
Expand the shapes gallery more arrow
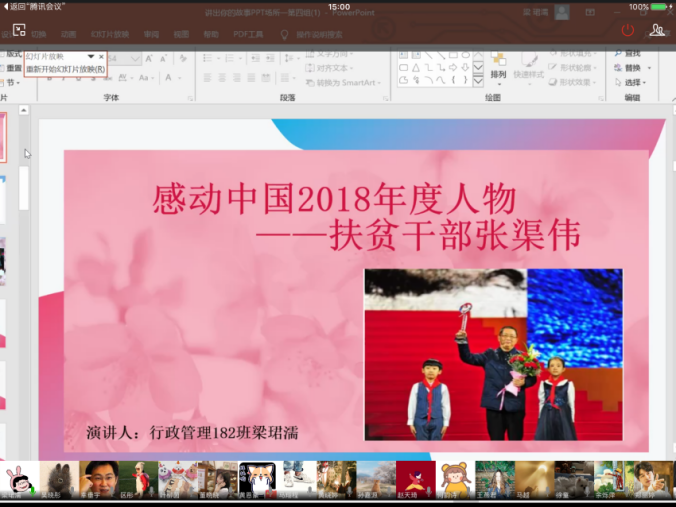[478, 82]
